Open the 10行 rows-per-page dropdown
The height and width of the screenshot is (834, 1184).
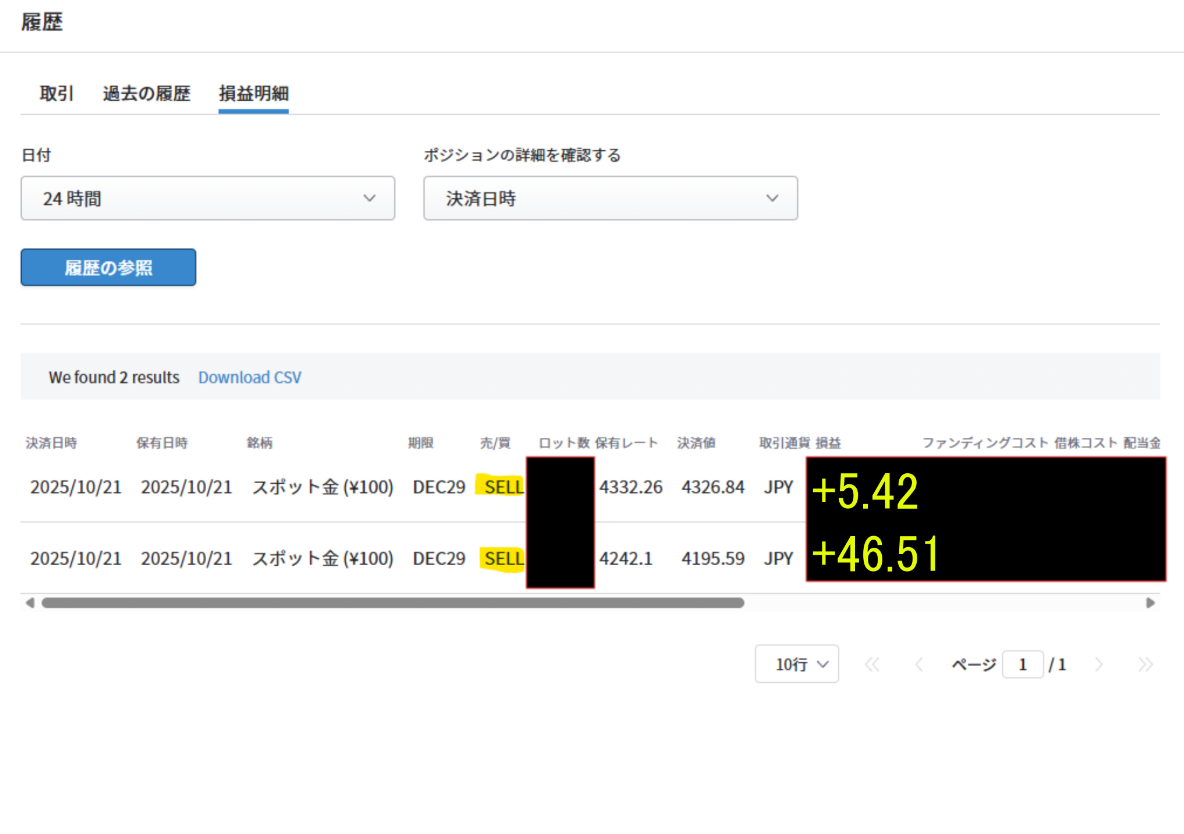(796, 664)
